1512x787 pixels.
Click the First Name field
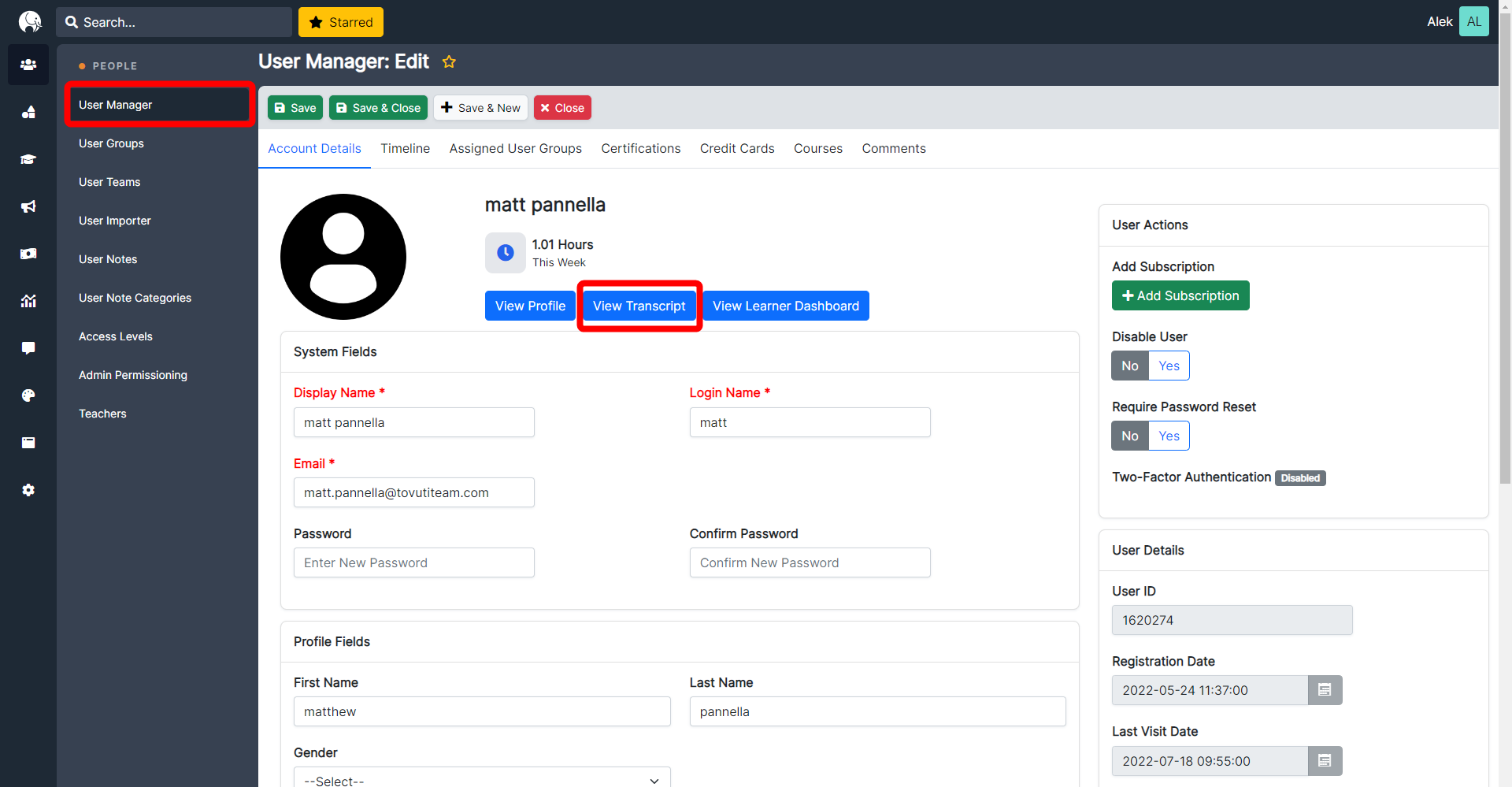[482, 711]
